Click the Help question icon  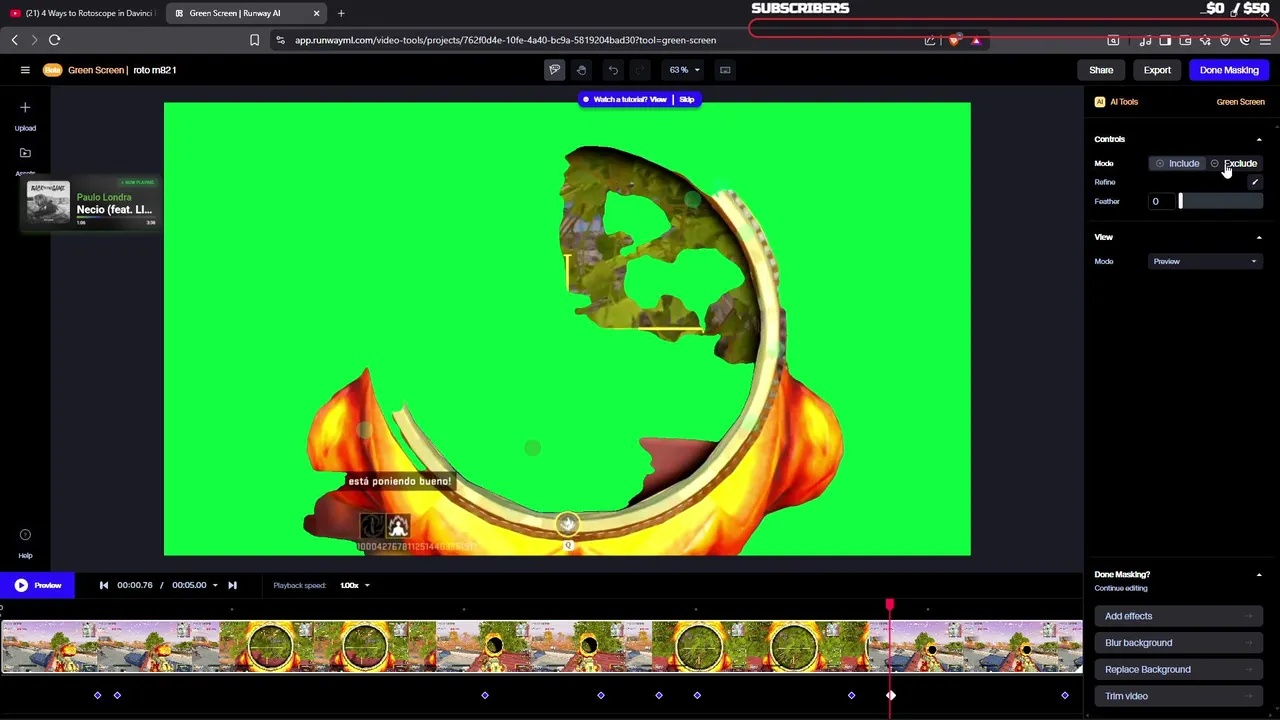pyautogui.click(x=25, y=535)
